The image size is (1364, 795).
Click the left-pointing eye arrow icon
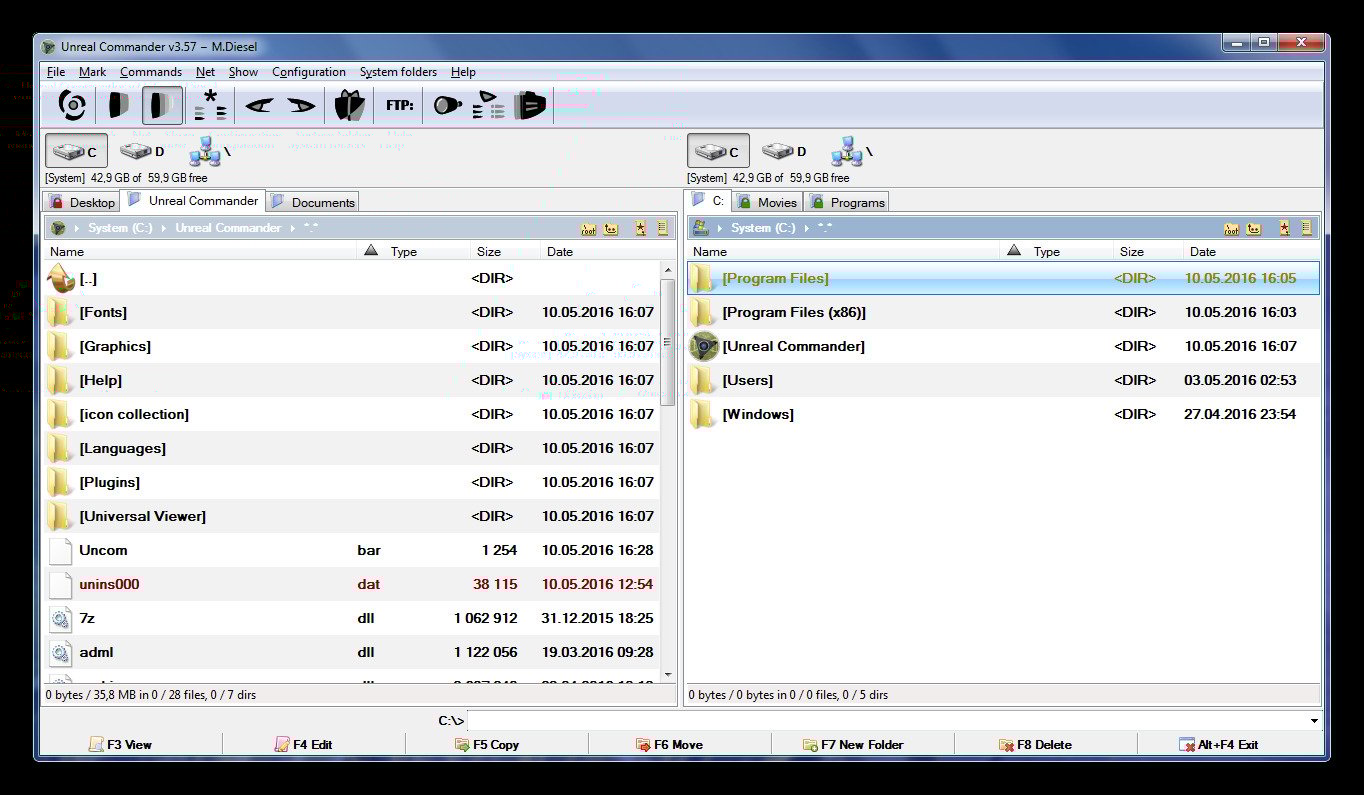(x=259, y=105)
